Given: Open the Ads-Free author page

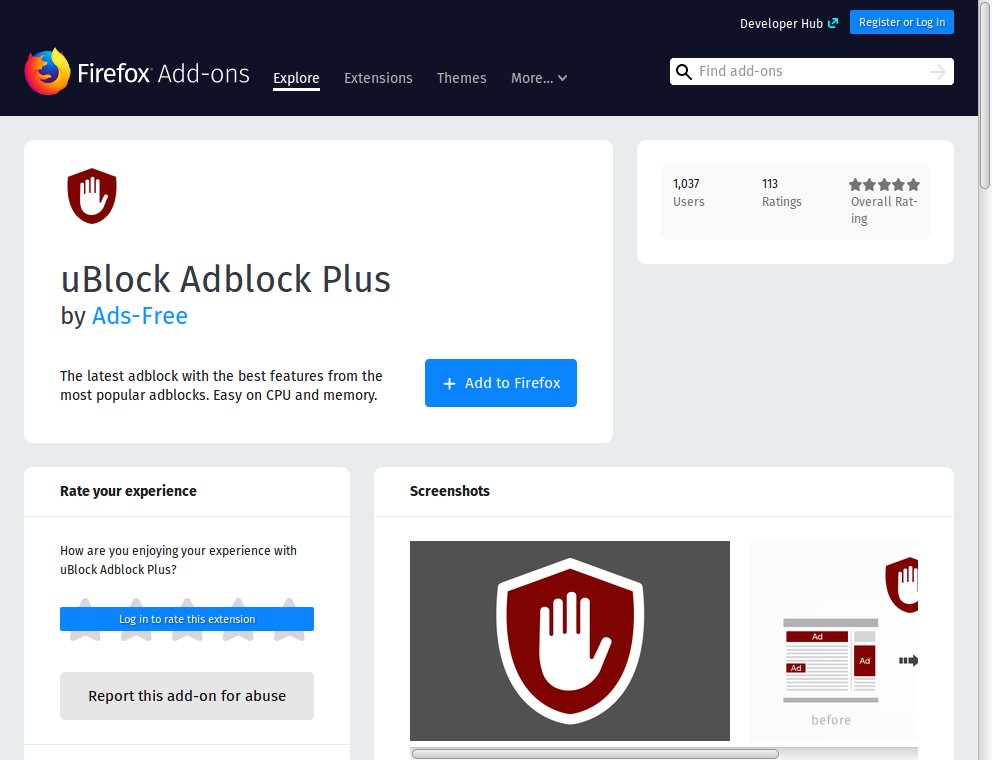Looking at the screenshot, I should click(x=140, y=316).
